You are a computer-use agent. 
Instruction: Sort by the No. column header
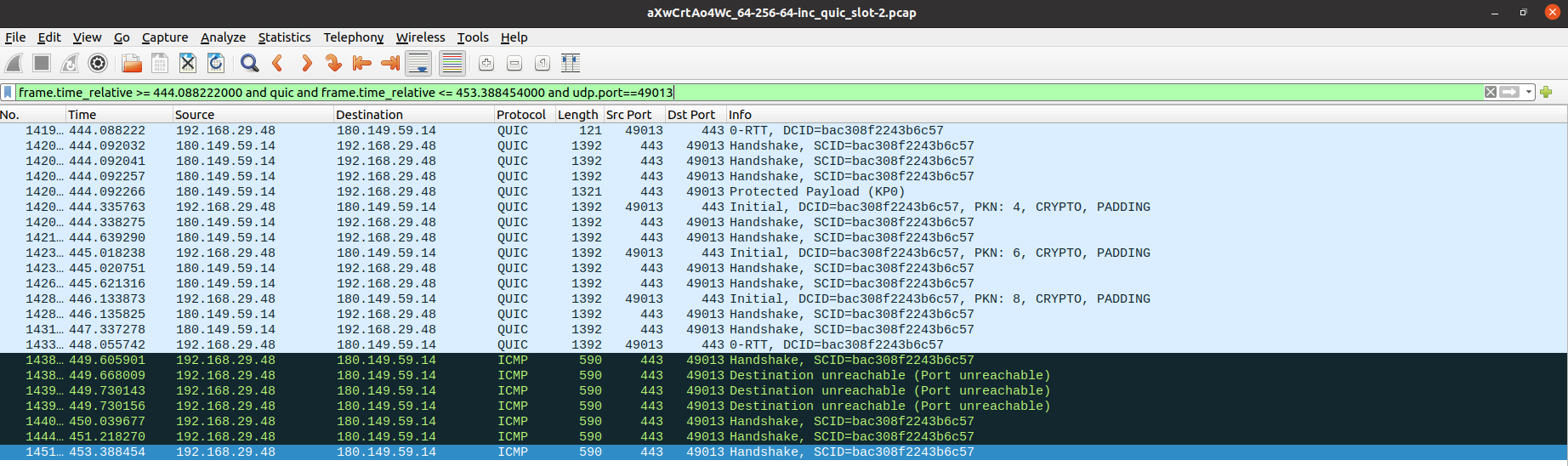pos(32,115)
